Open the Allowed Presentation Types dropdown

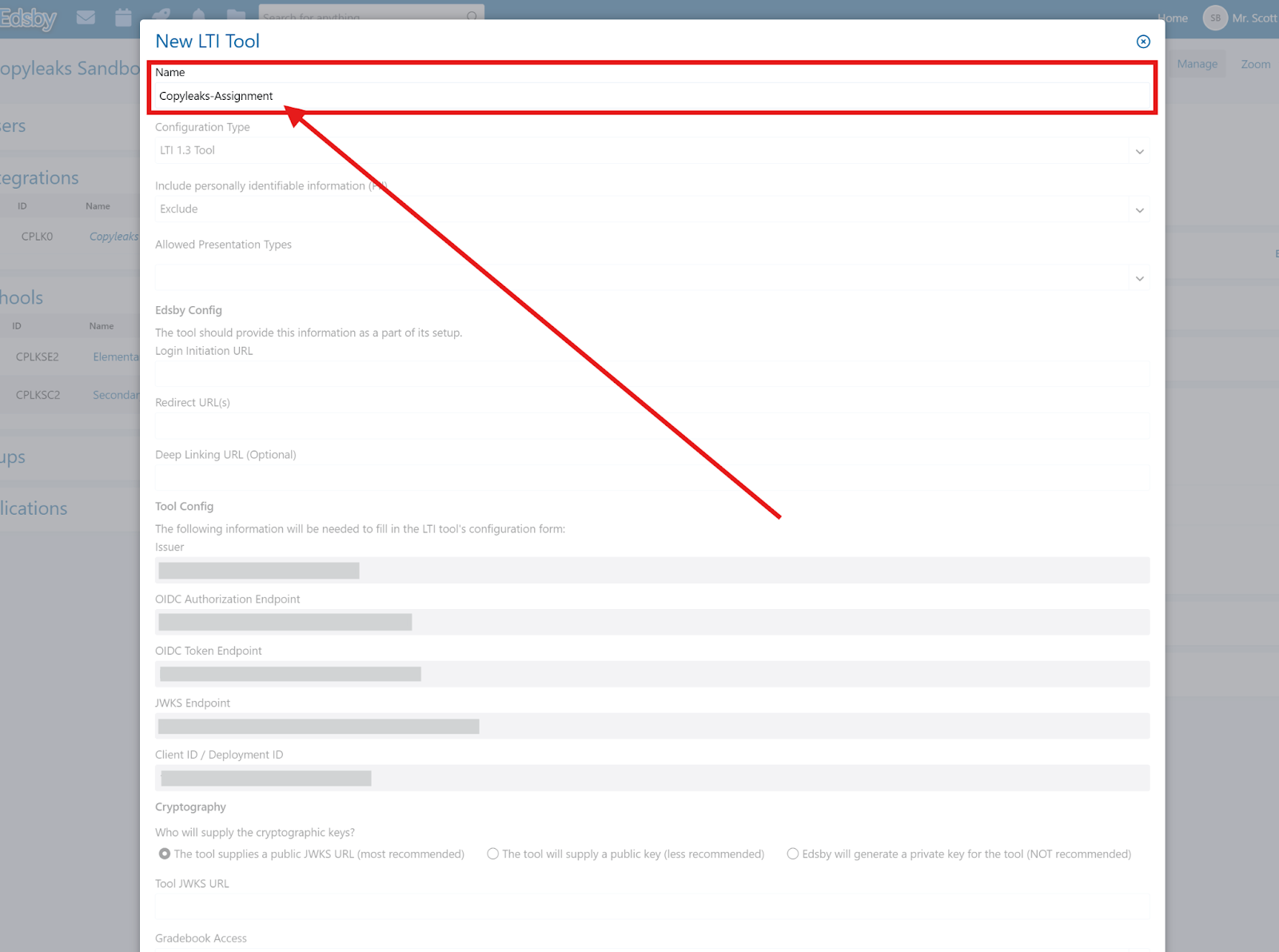[652, 277]
